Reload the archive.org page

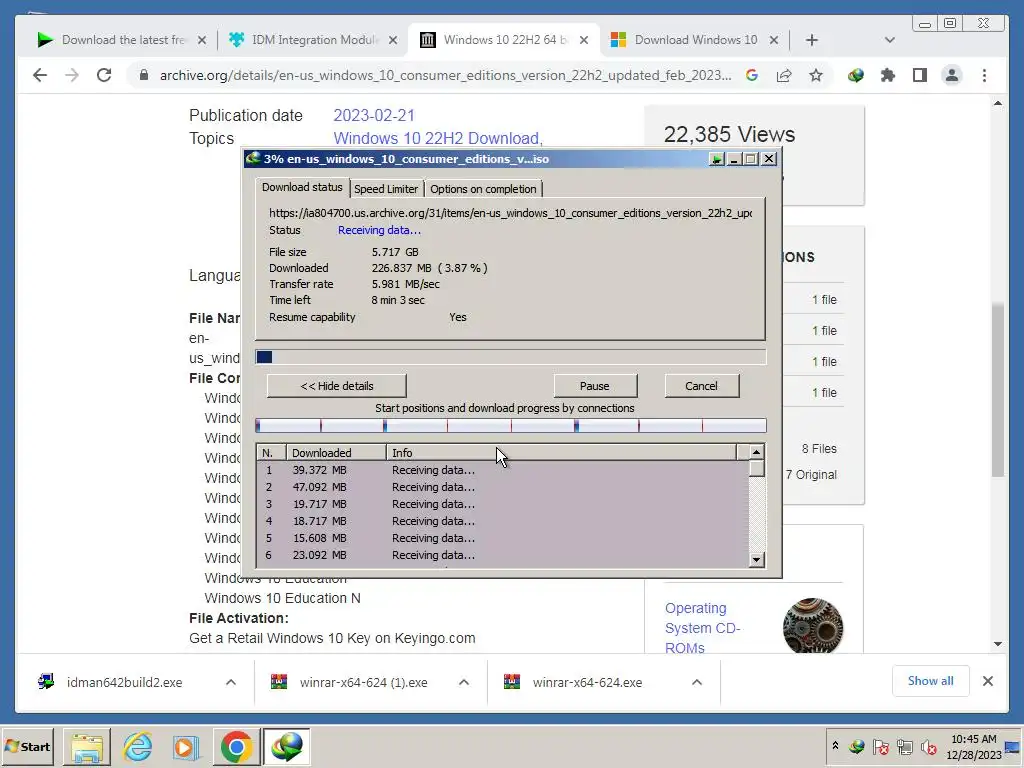(104, 75)
